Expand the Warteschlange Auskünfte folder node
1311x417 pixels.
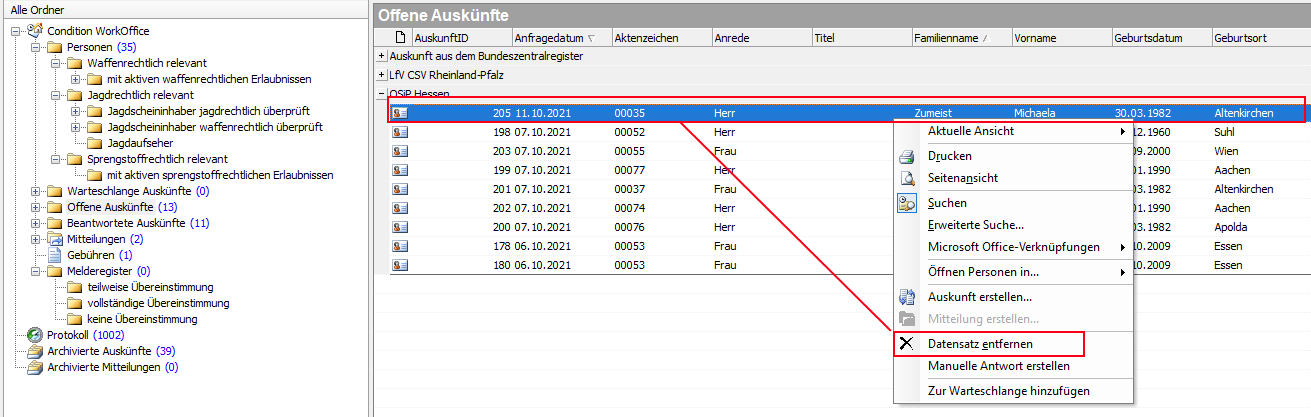tap(37, 191)
